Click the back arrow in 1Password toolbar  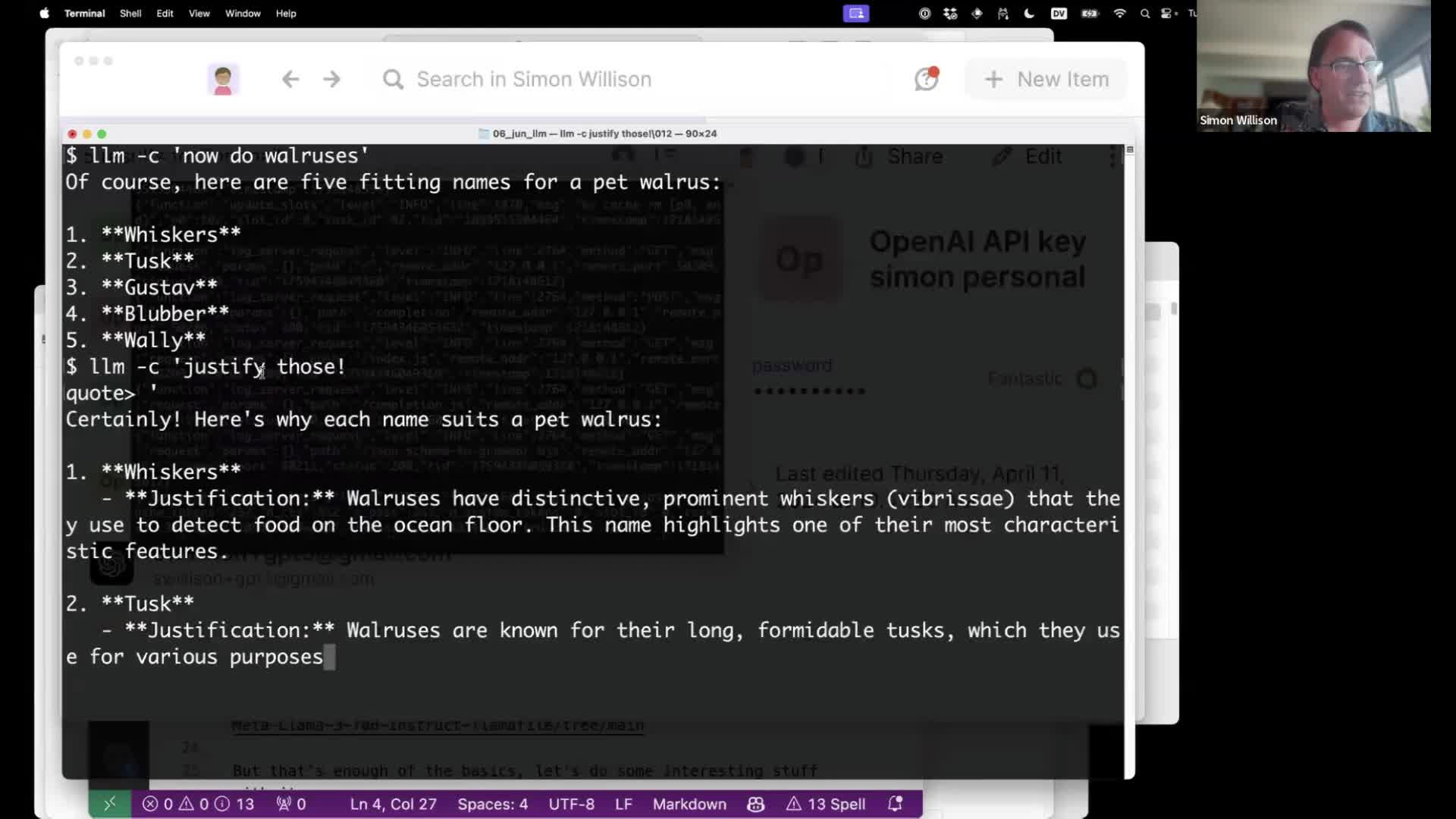pos(290,79)
